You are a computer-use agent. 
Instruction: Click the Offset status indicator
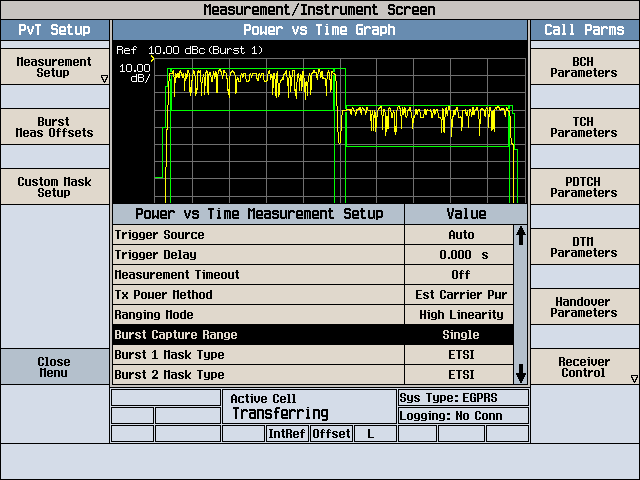coord(331,433)
